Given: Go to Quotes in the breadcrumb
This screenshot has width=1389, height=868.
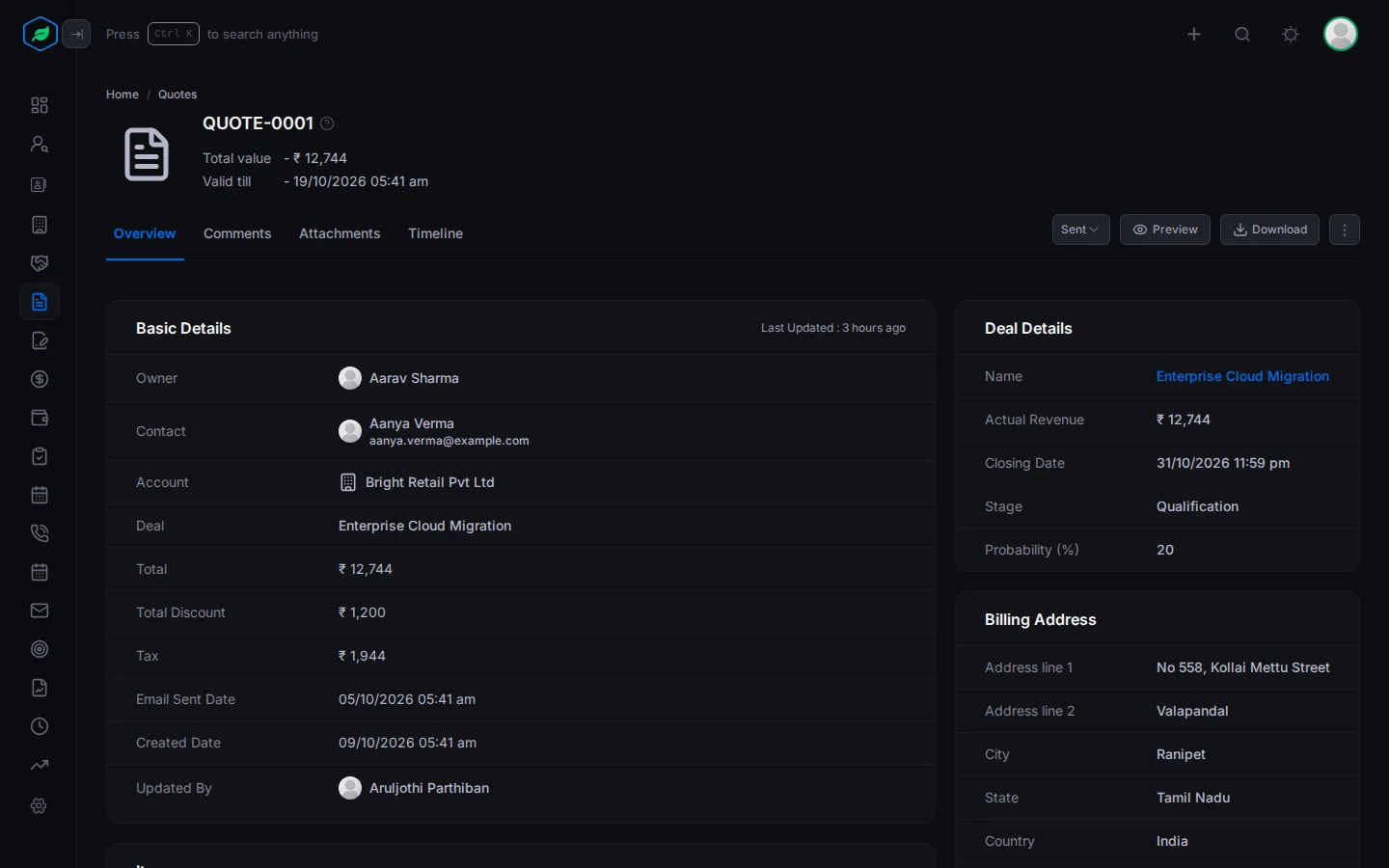Looking at the screenshot, I should (x=177, y=95).
